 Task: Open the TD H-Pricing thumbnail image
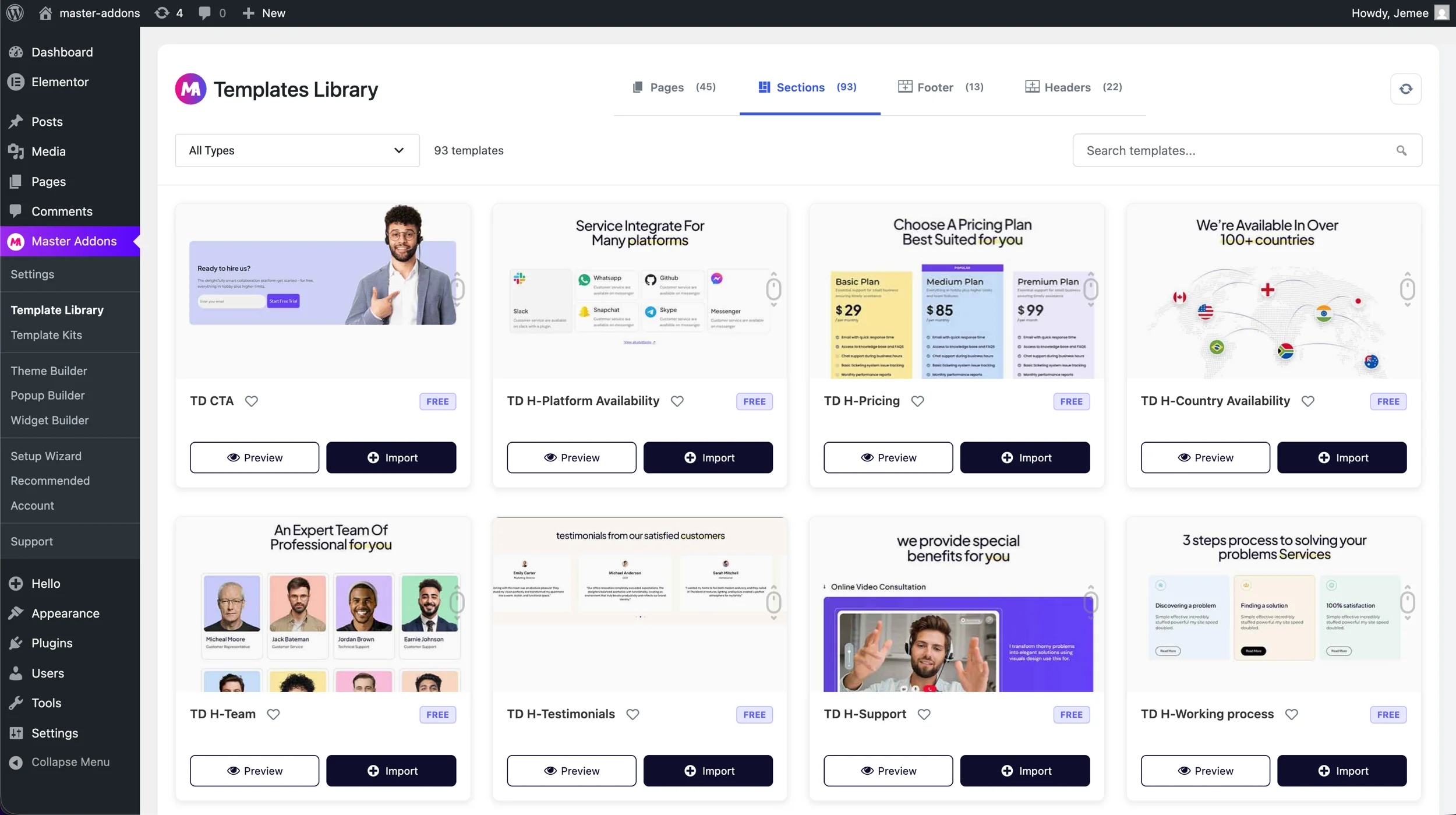click(957, 291)
